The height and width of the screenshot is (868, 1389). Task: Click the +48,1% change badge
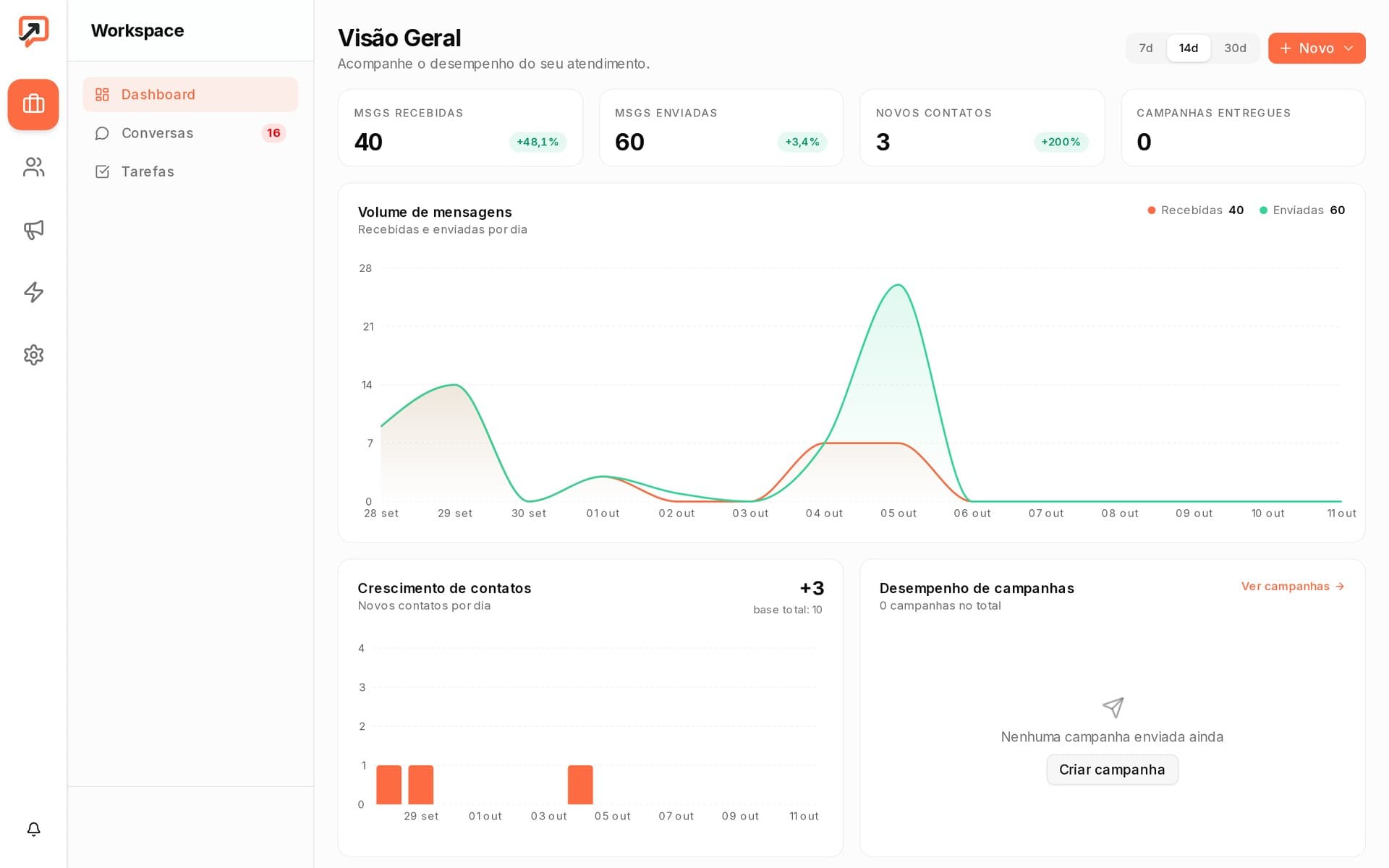click(538, 142)
